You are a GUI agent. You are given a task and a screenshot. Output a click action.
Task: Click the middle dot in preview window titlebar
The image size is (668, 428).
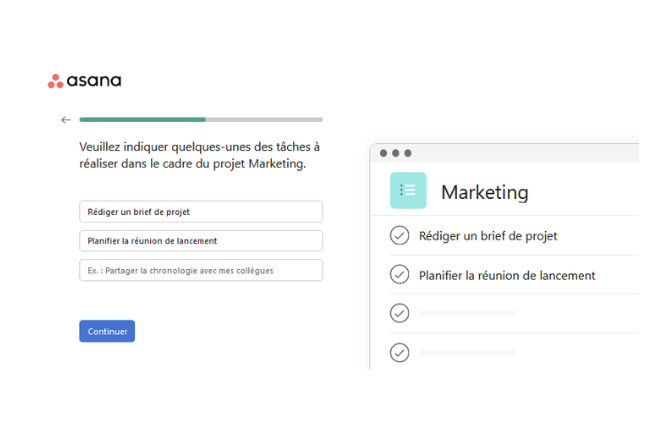[396, 153]
